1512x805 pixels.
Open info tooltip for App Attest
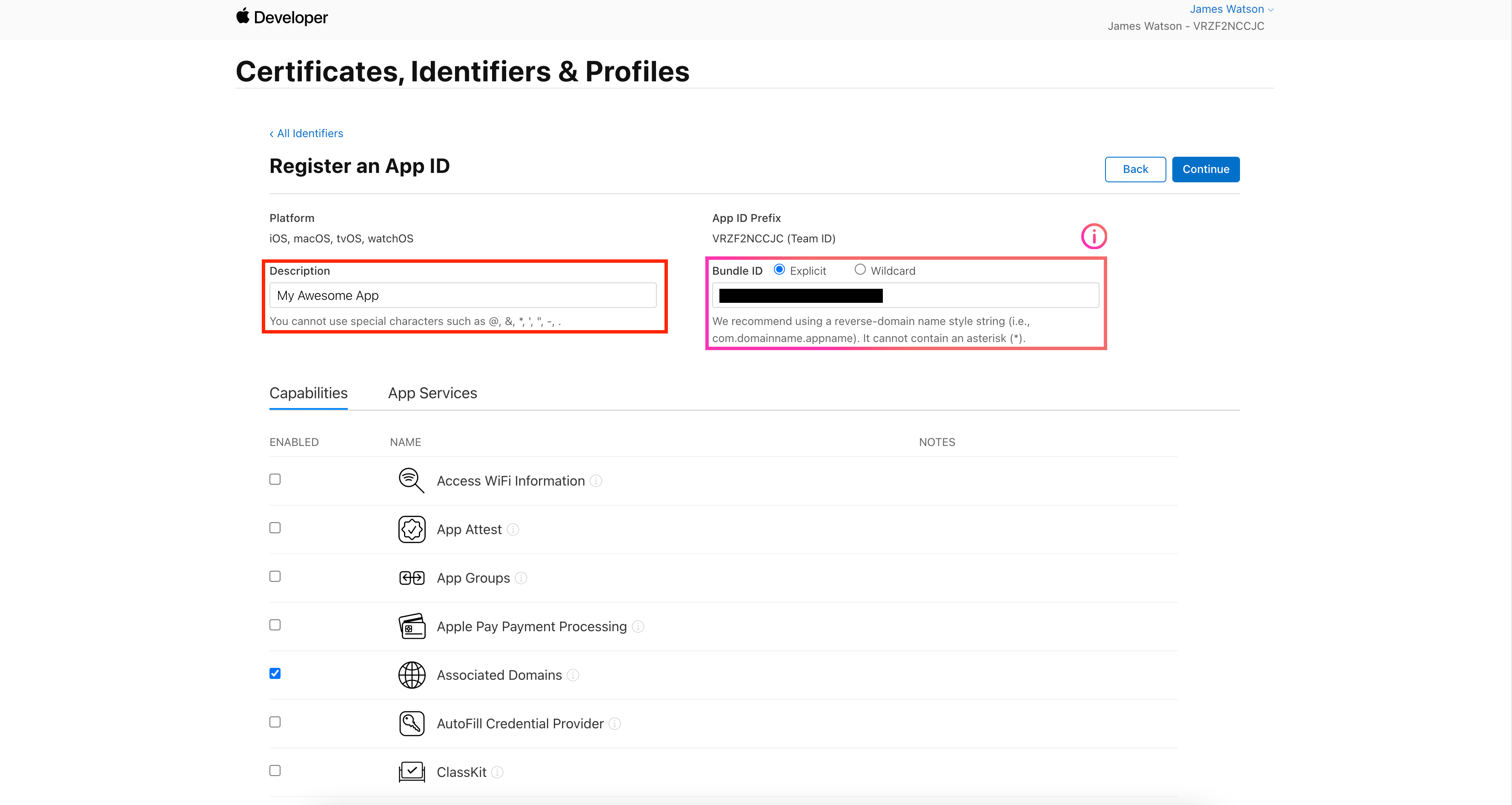point(513,529)
